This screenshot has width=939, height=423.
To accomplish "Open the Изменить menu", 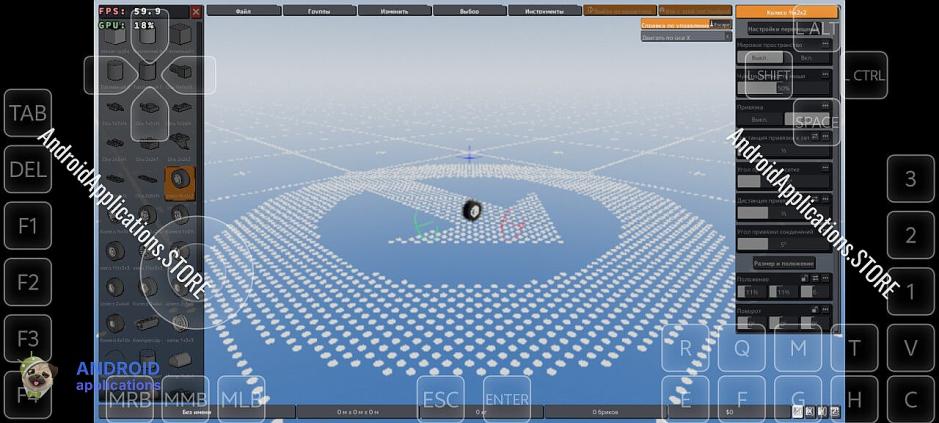I will click(x=395, y=11).
